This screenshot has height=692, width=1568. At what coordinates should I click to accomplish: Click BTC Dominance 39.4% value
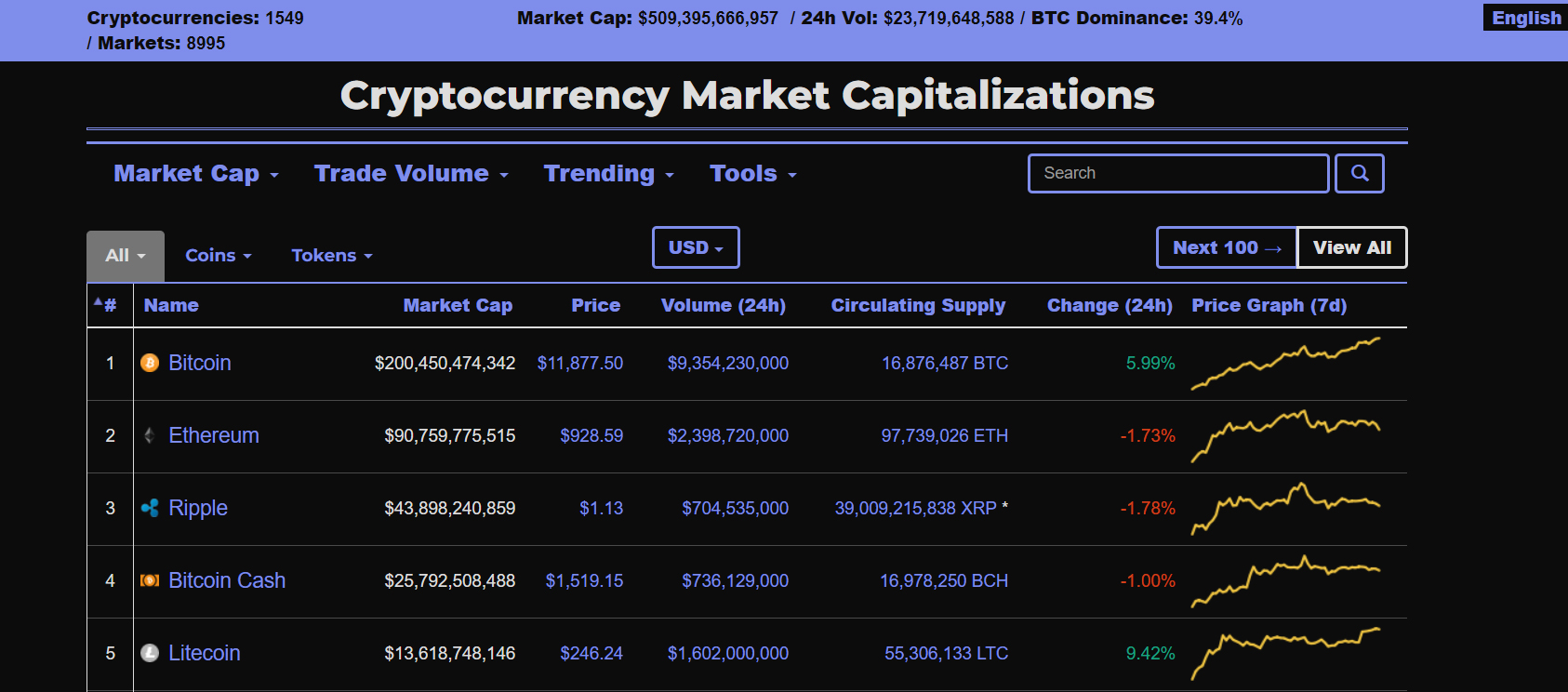(x=1218, y=18)
